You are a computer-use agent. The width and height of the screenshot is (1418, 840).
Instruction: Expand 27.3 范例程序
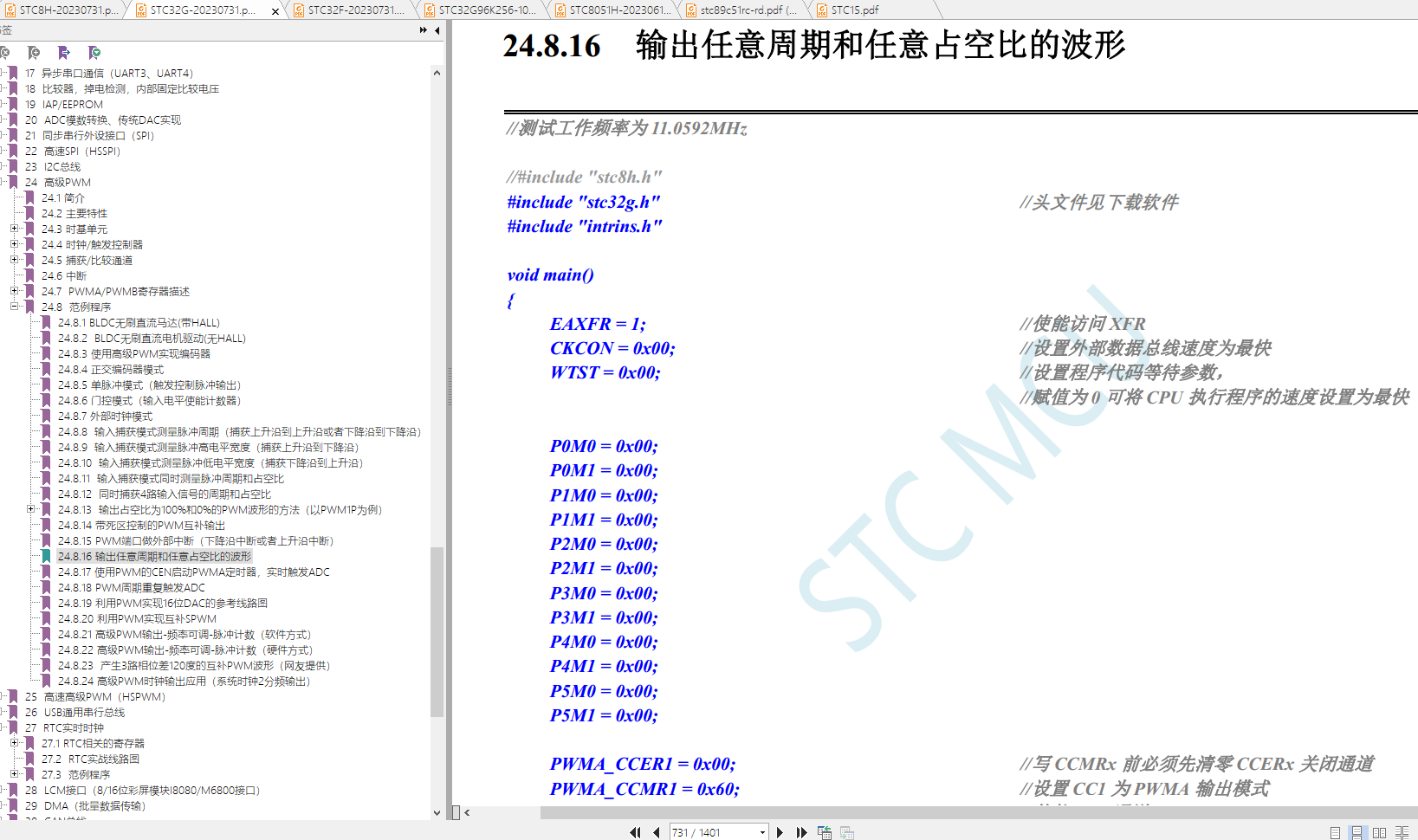14,774
